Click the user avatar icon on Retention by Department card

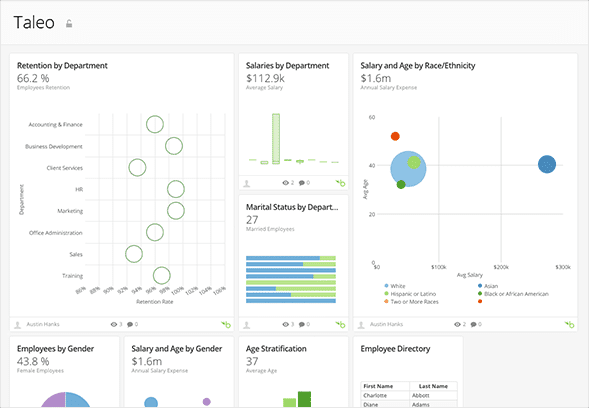(17, 325)
